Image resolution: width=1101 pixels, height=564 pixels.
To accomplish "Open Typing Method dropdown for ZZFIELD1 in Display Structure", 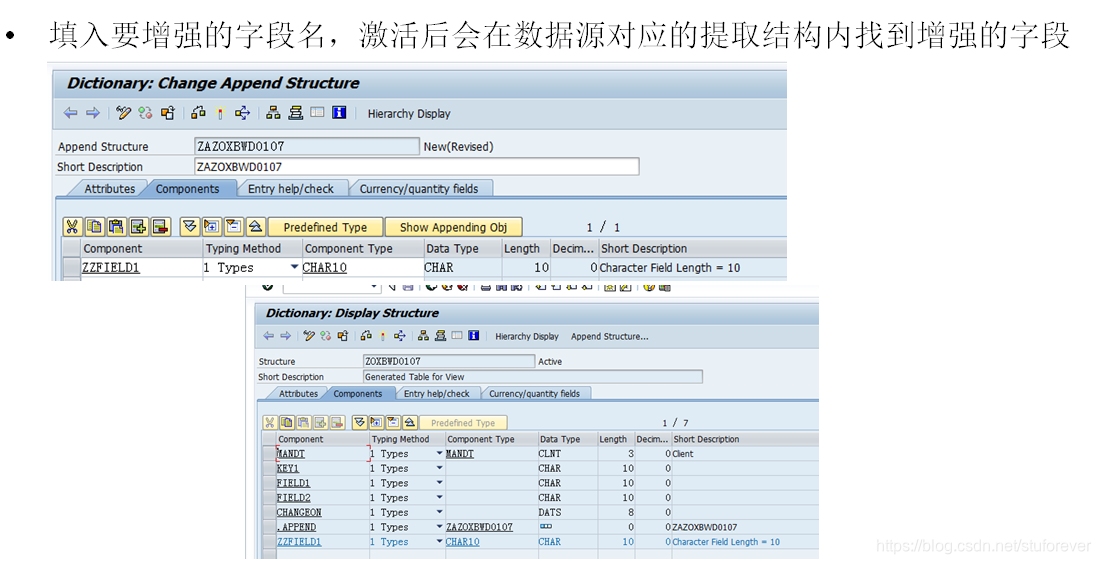I will pyautogui.click(x=440, y=542).
